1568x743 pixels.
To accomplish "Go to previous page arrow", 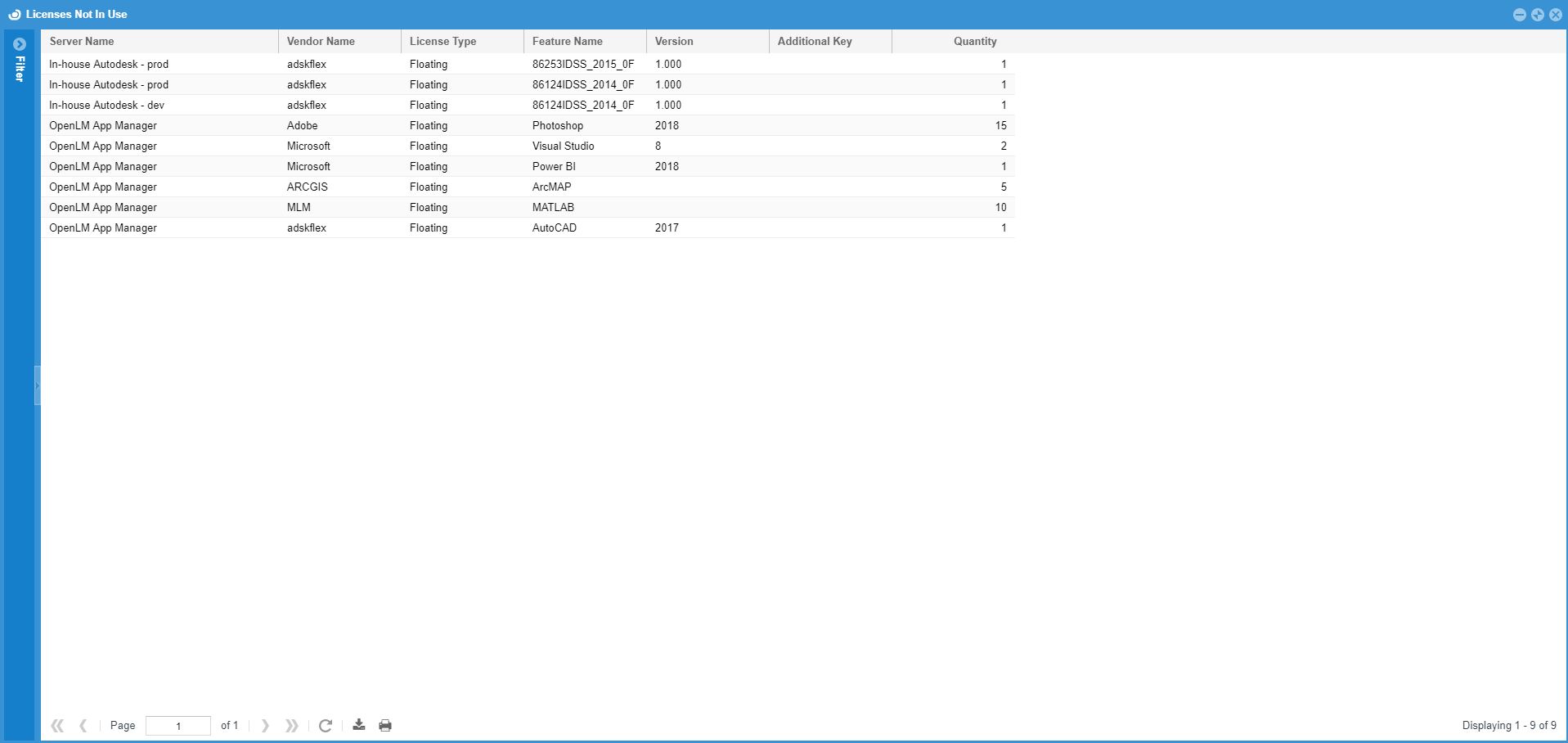I will pos(83,726).
